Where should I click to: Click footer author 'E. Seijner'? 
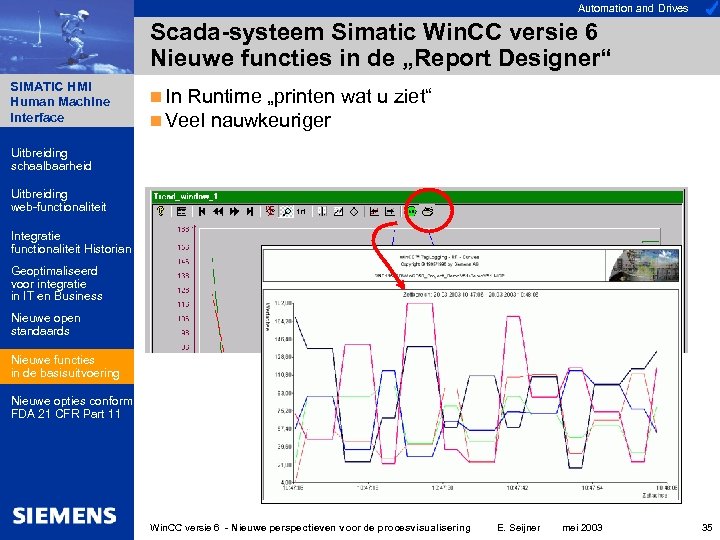point(519,528)
